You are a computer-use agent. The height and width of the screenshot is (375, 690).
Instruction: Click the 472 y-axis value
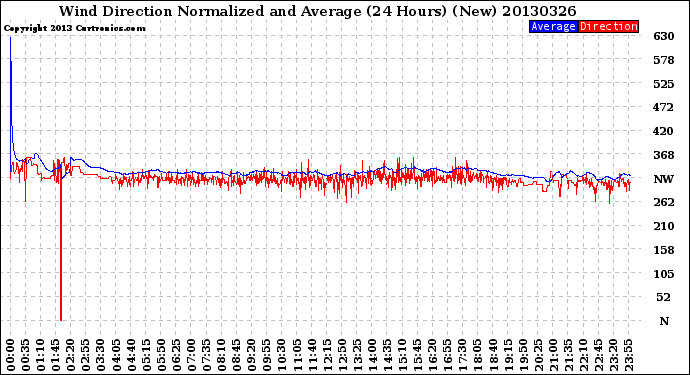pyautogui.click(x=664, y=107)
